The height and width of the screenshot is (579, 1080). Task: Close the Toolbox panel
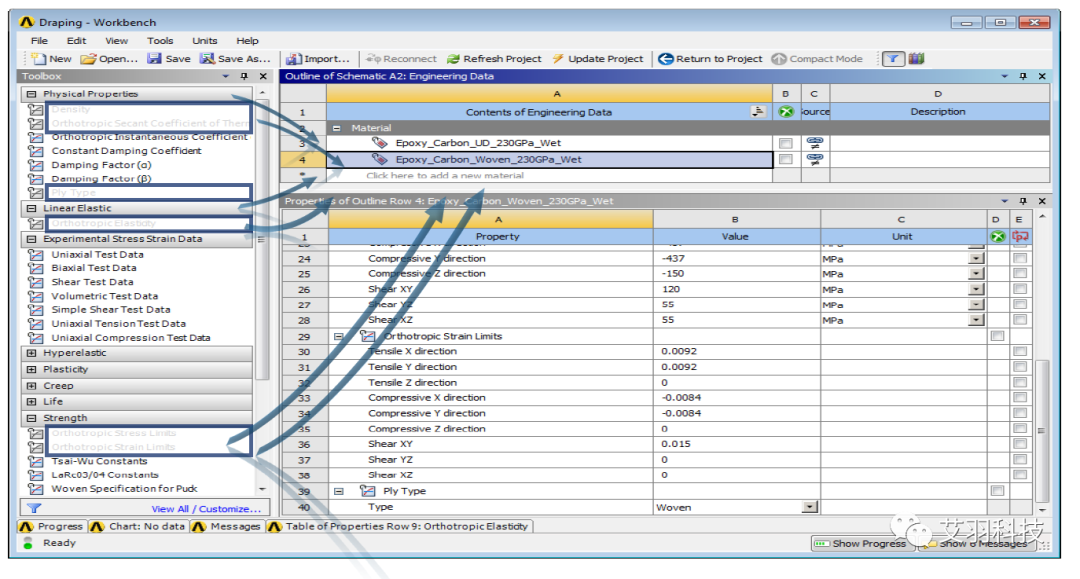tap(263, 76)
